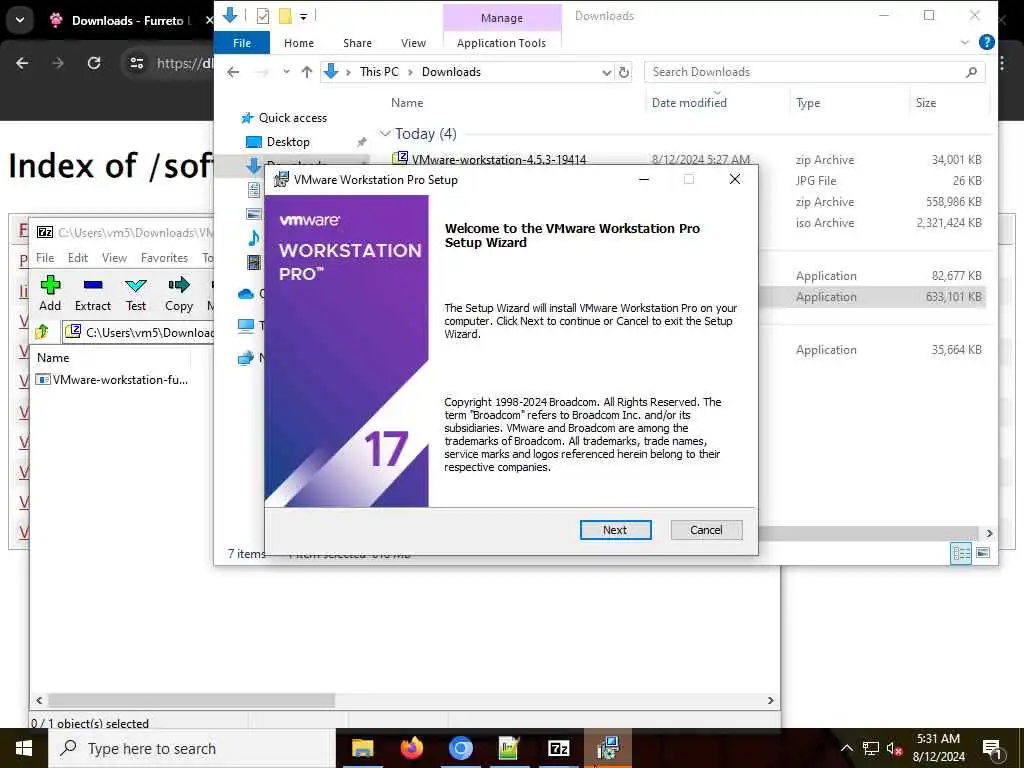Screen dimensions: 1024x768
Task: Click the 7-Zip path address field
Action: (x=139, y=332)
